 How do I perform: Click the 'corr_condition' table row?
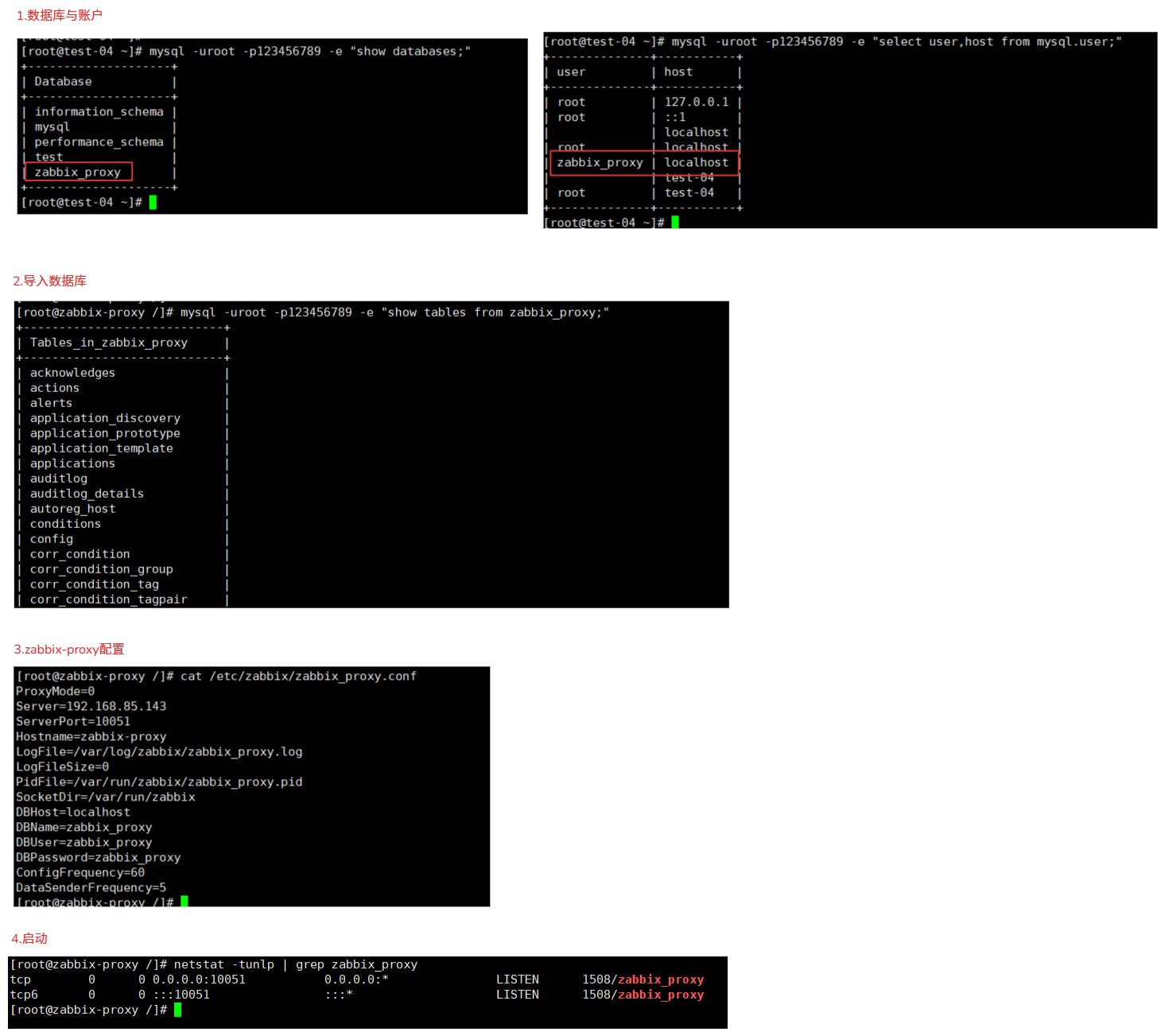pyautogui.click(x=80, y=554)
